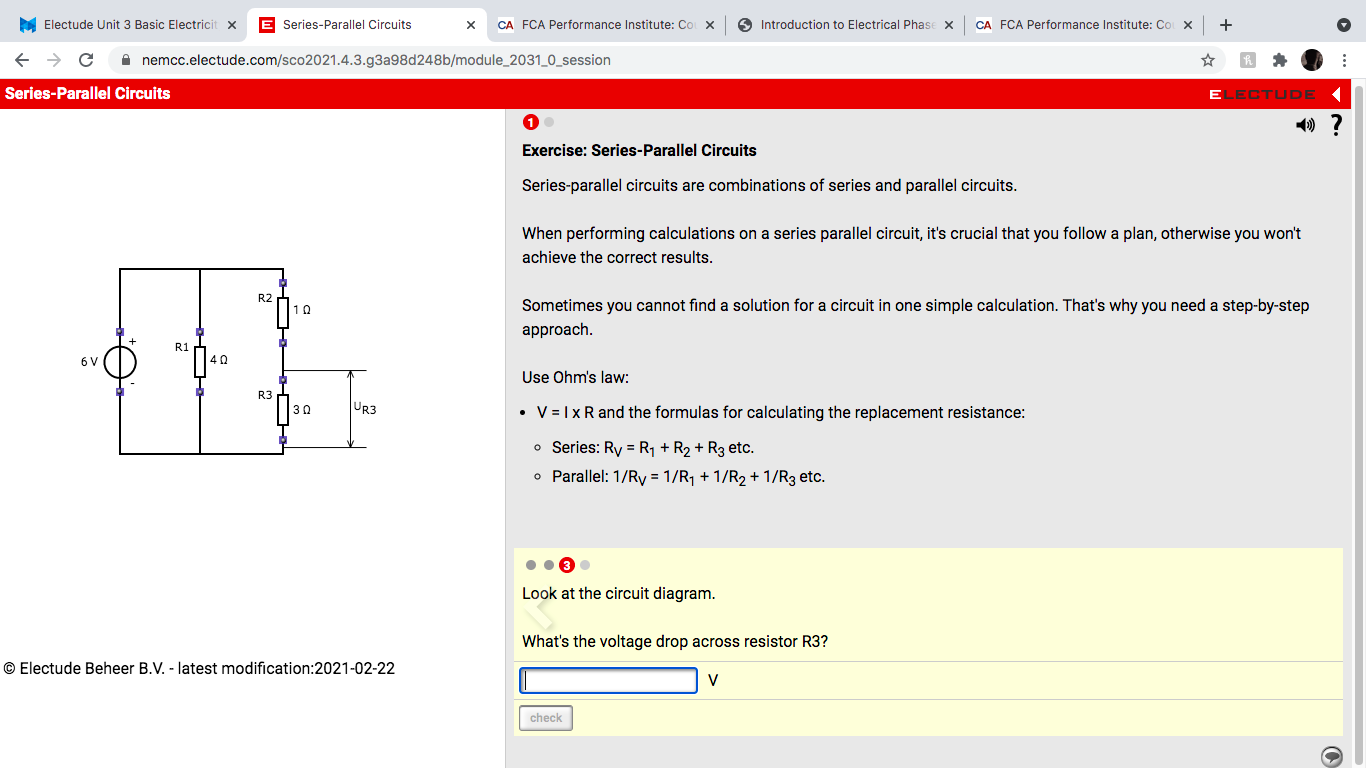Open a new browser tab

click(x=1226, y=25)
